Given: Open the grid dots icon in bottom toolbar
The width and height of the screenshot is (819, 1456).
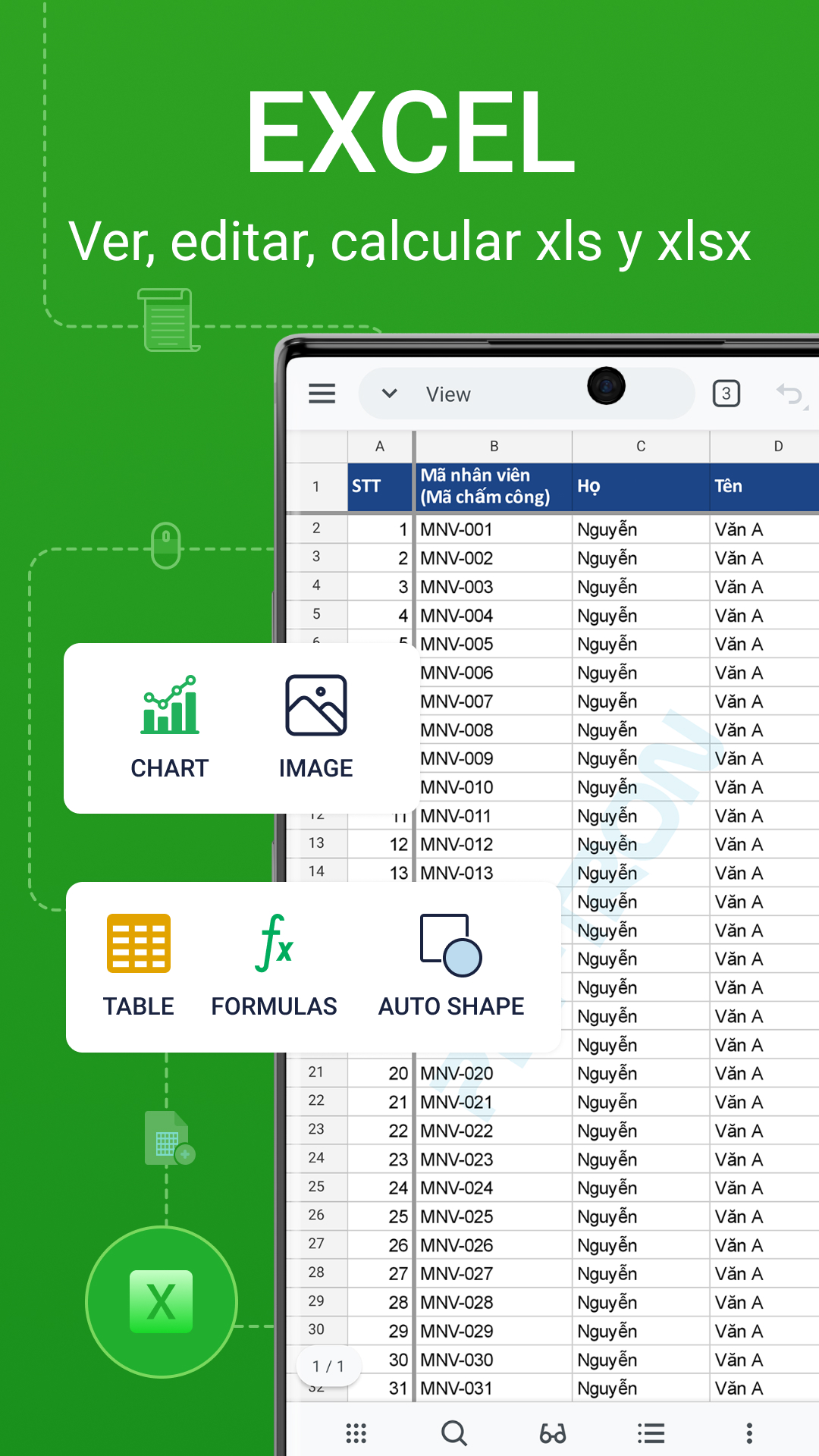Looking at the screenshot, I should click(356, 1433).
